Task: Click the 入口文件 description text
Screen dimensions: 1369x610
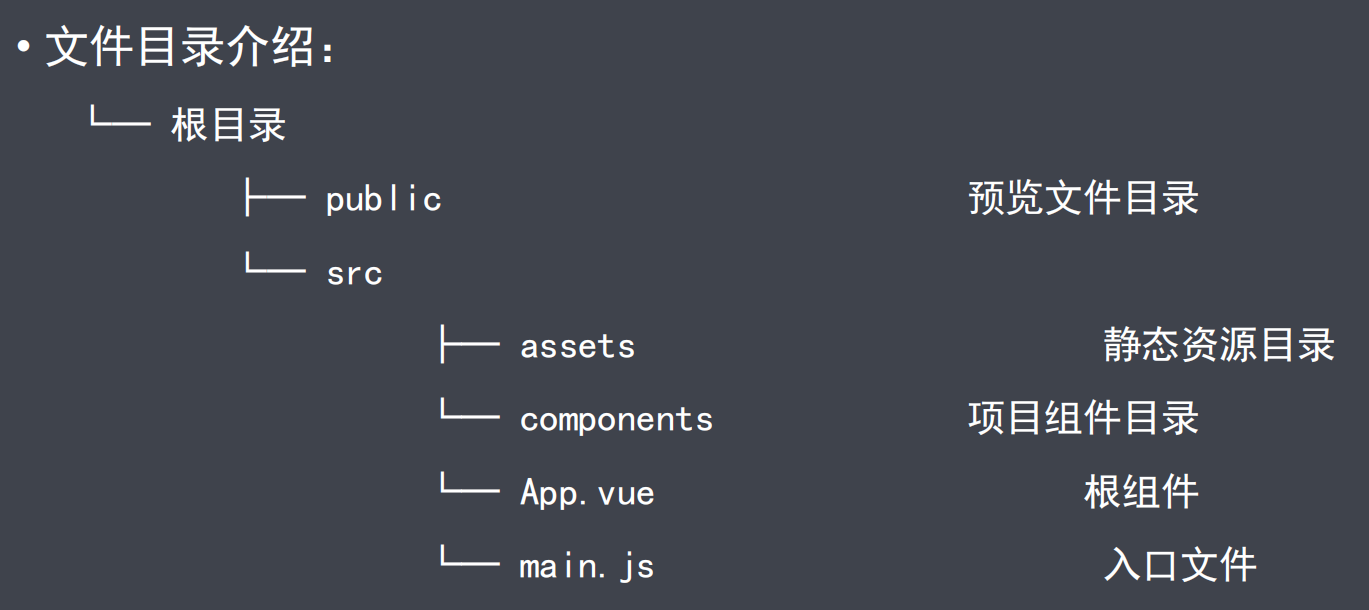Action: click(x=1180, y=565)
